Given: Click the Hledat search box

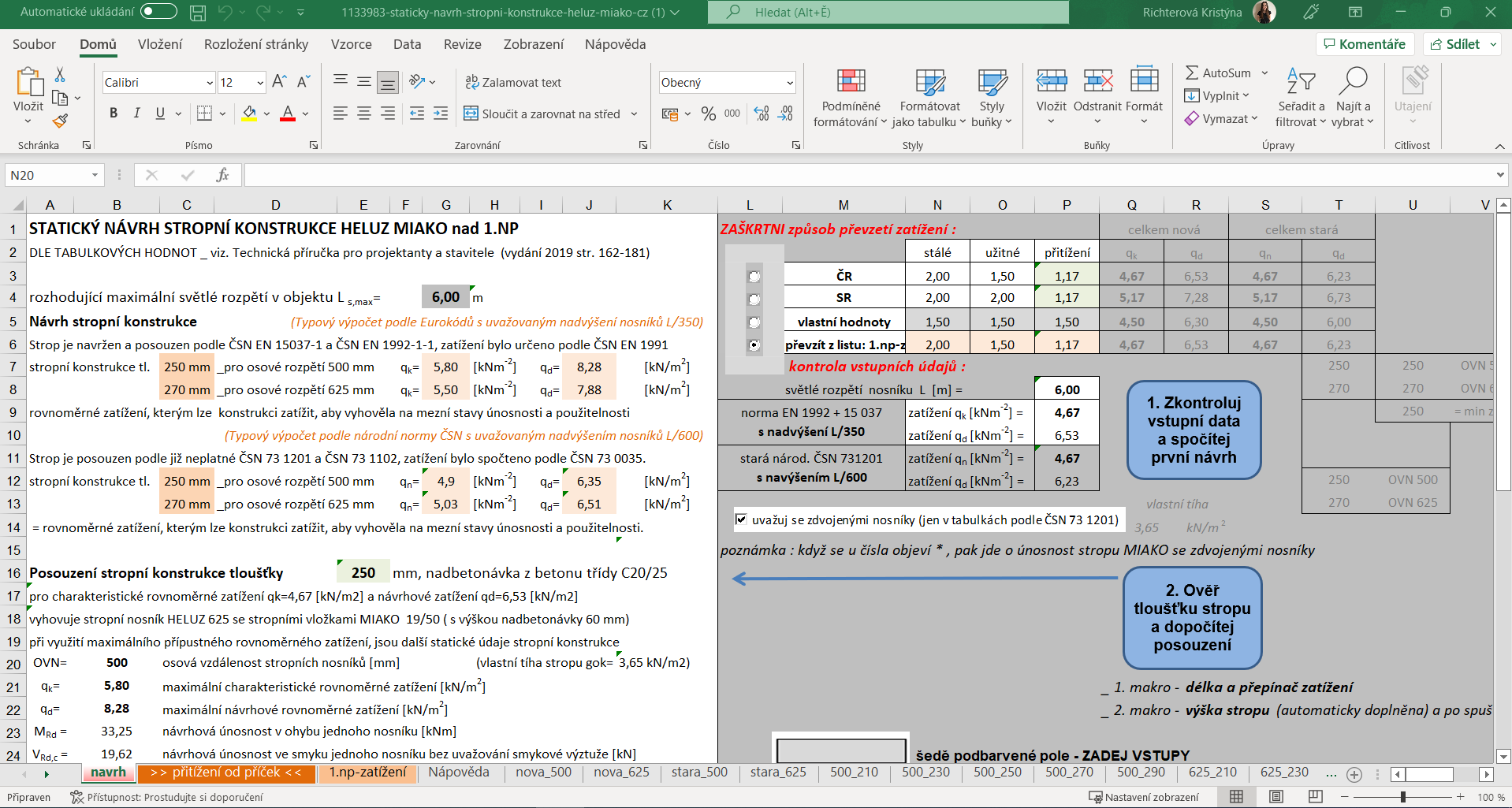Looking at the screenshot, I should click(888, 12).
